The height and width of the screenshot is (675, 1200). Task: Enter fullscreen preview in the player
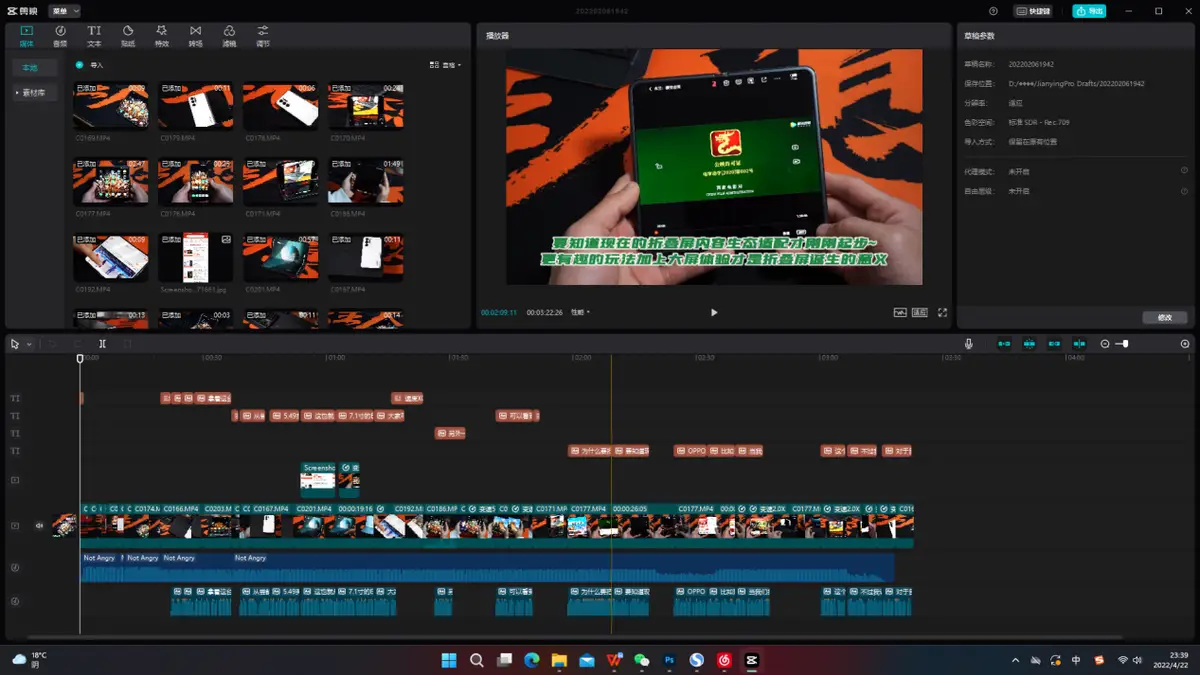(942, 312)
